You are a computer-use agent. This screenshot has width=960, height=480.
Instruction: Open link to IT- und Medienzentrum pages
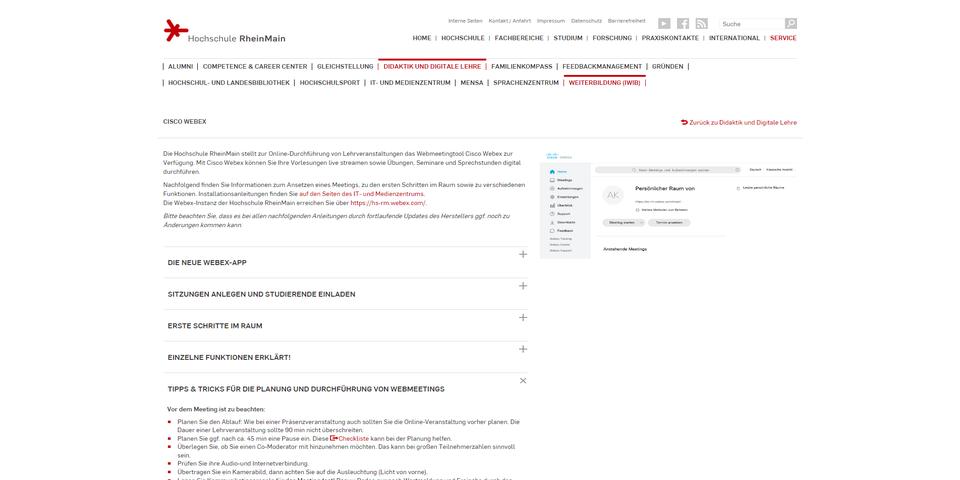pyautogui.click(x=362, y=193)
